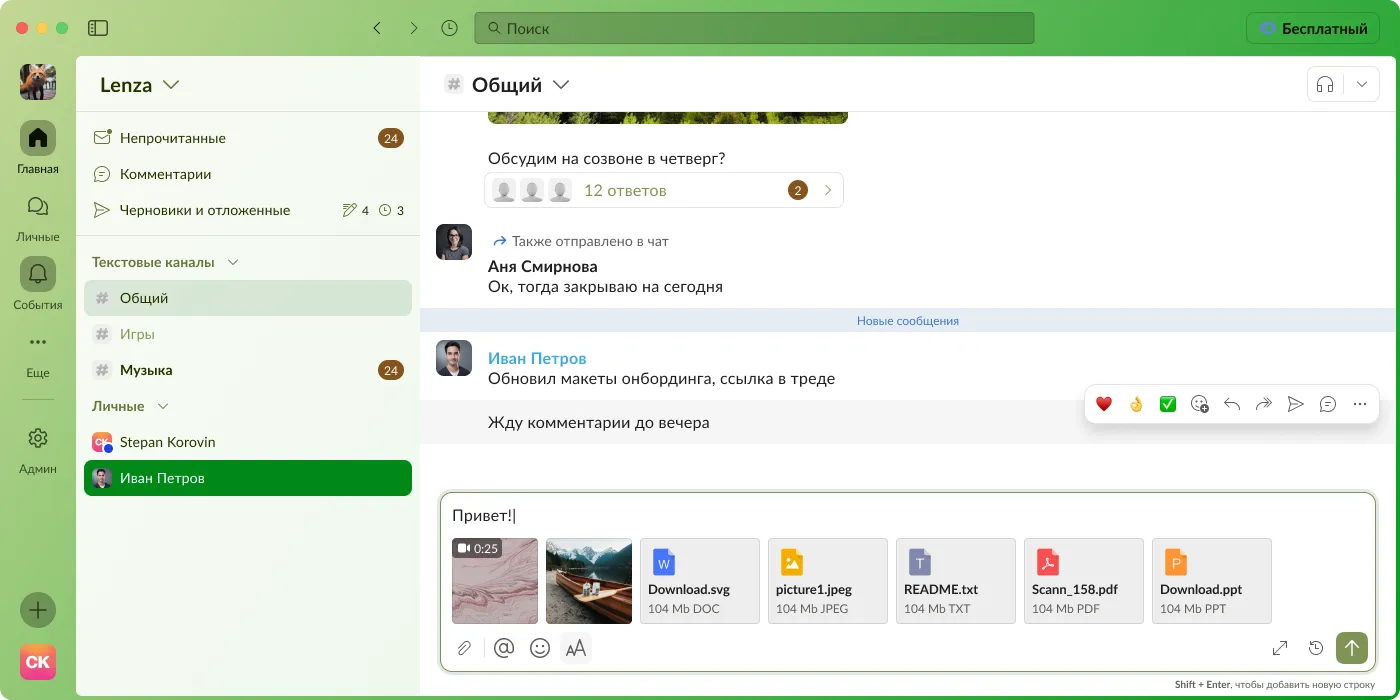Select the Общий channel in sidebar
This screenshot has height=700, width=1400.
[x=248, y=298]
